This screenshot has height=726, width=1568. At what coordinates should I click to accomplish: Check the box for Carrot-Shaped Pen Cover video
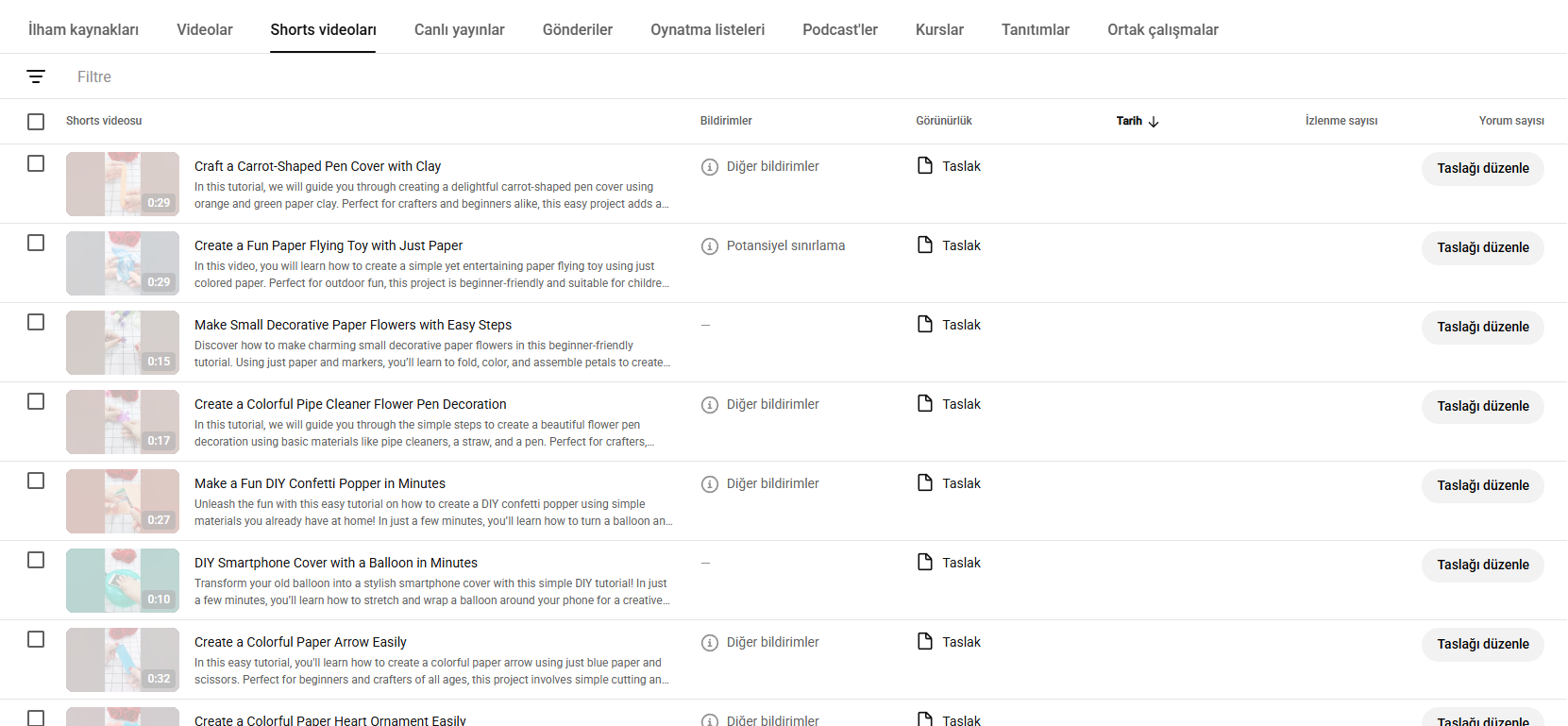(x=36, y=163)
